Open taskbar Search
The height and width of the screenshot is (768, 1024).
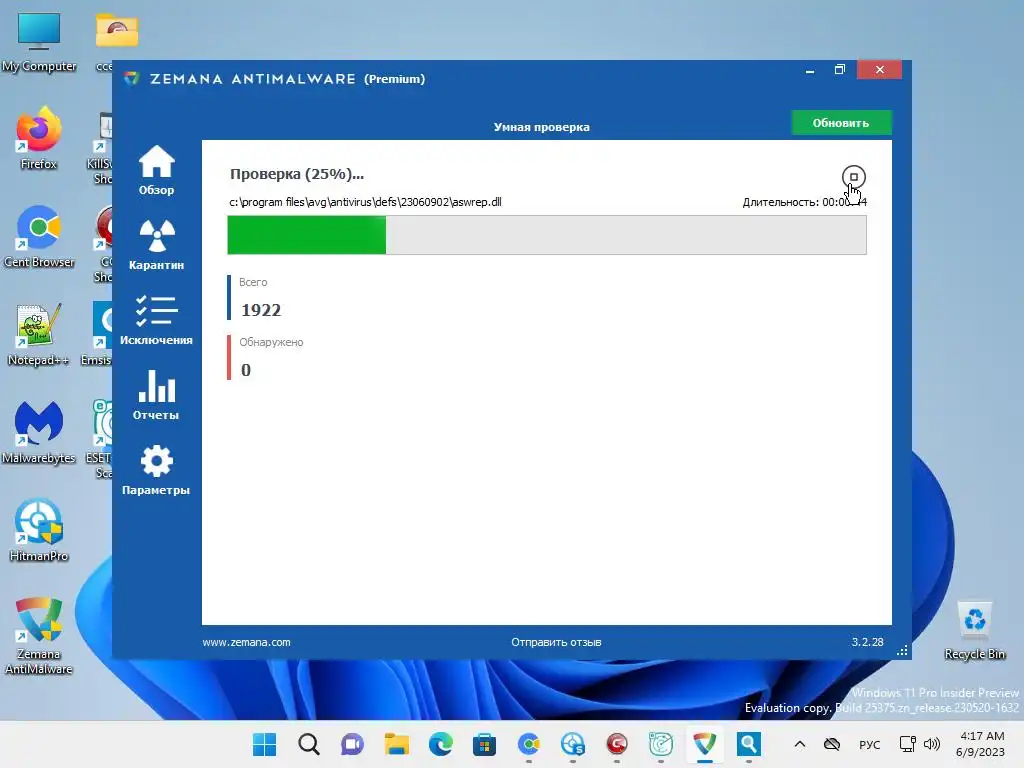pos(309,744)
